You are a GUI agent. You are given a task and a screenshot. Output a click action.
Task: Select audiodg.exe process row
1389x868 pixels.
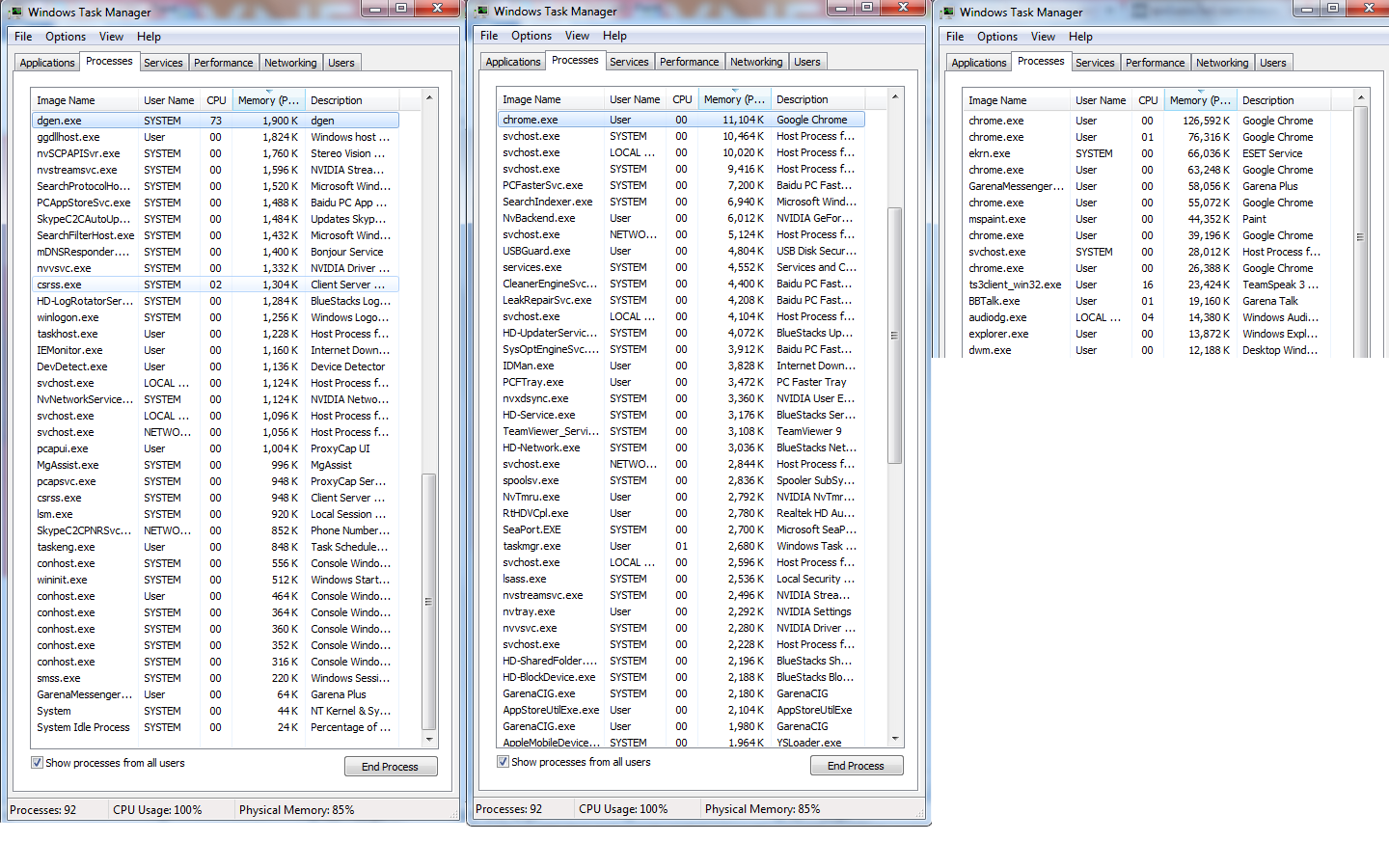(x=1147, y=317)
